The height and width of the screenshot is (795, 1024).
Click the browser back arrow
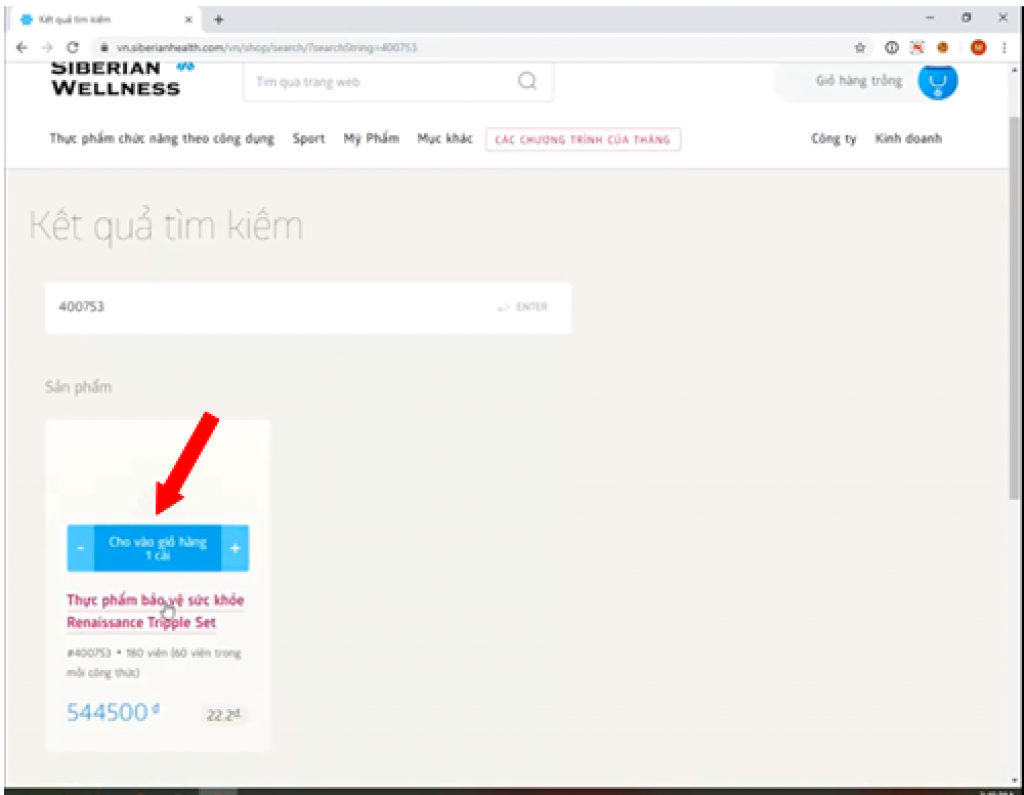[22, 47]
